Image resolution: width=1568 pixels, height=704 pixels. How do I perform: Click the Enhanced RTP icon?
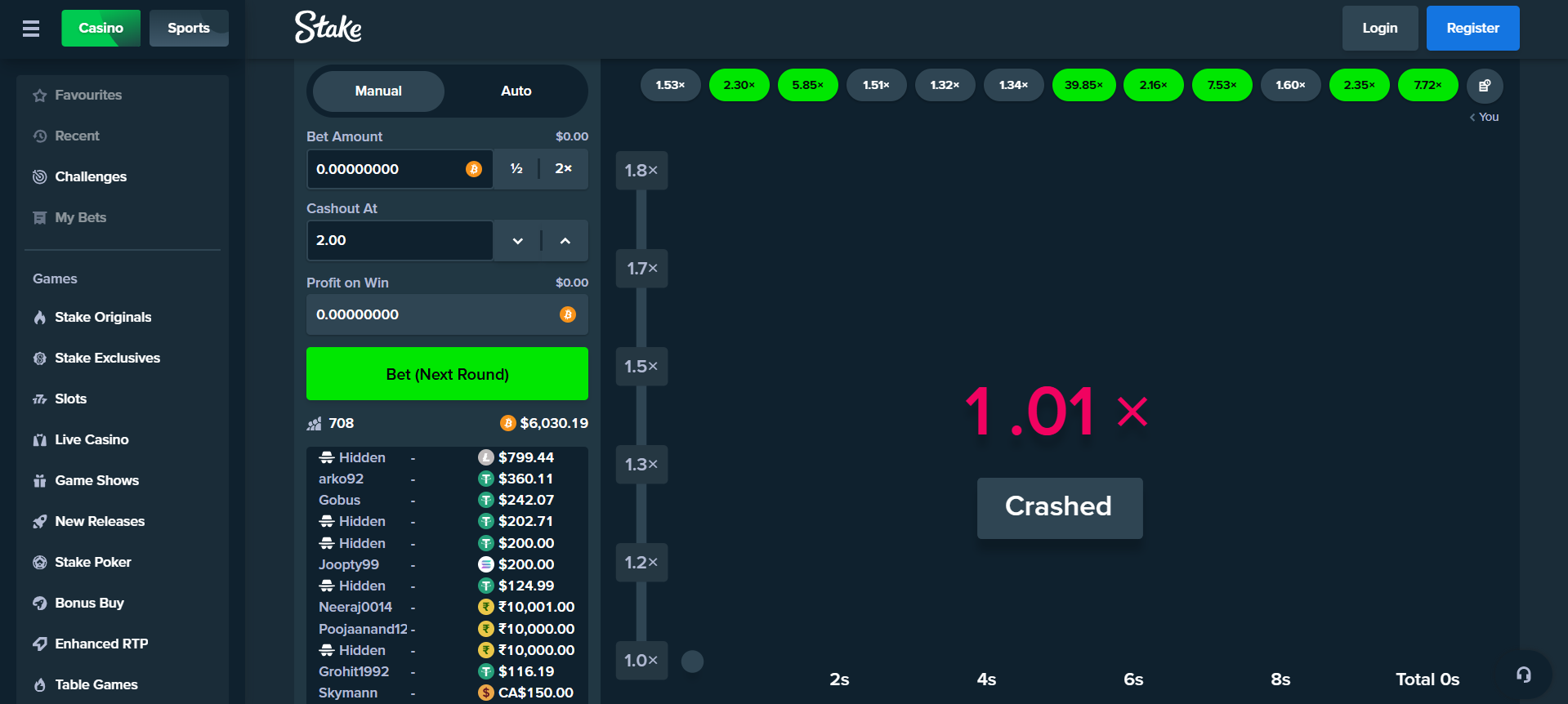pos(39,644)
